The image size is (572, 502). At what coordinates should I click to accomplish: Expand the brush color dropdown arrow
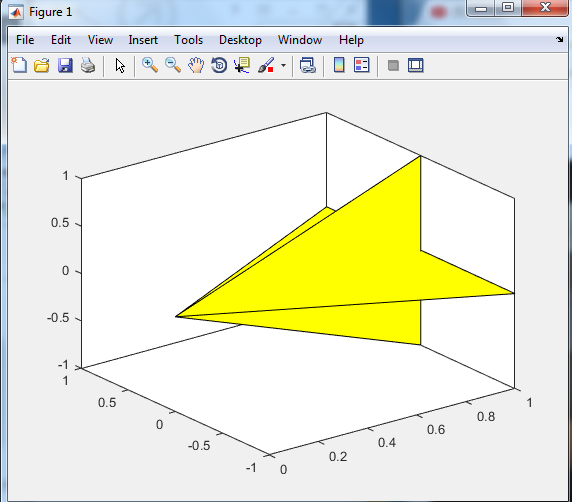(x=283, y=66)
